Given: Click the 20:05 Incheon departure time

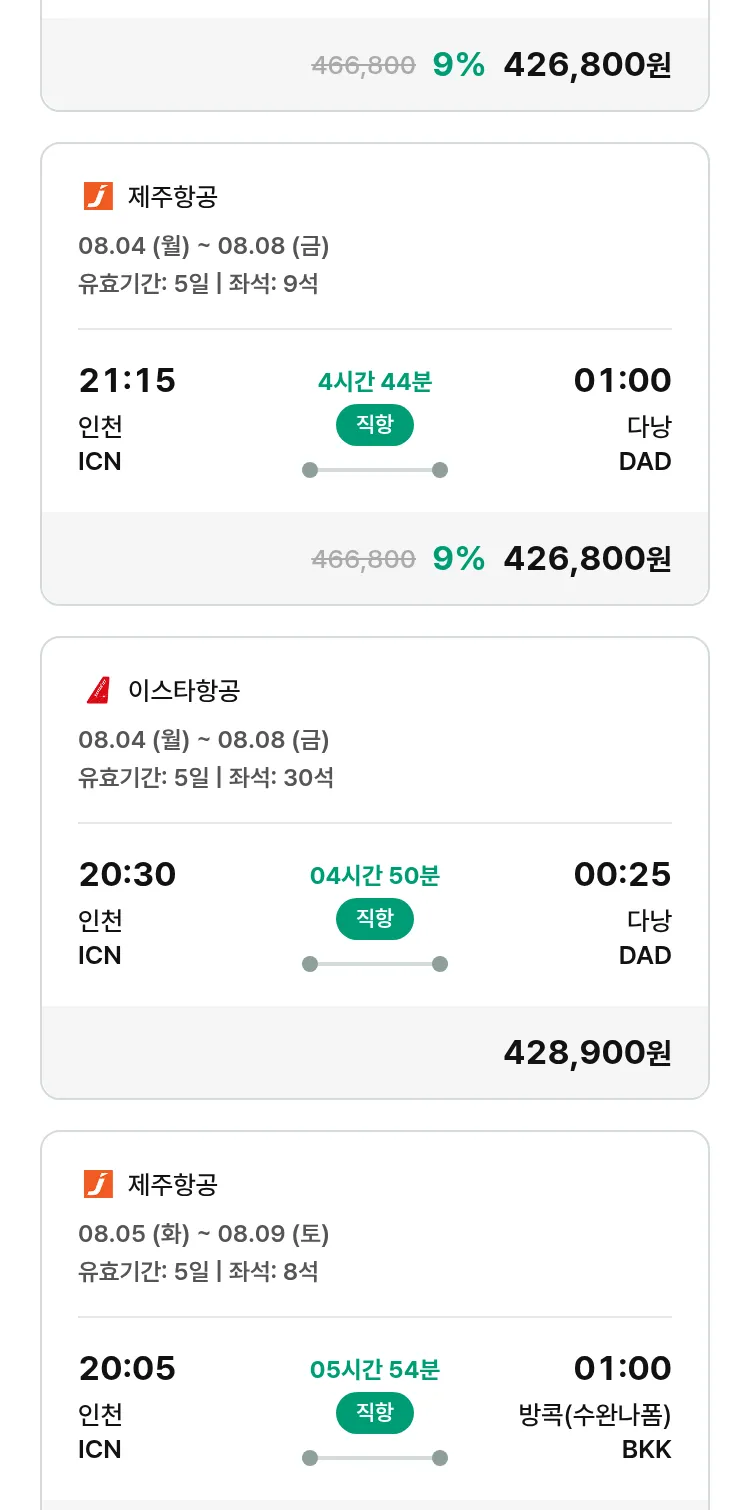Looking at the screenshot, I should [127, 1369].
